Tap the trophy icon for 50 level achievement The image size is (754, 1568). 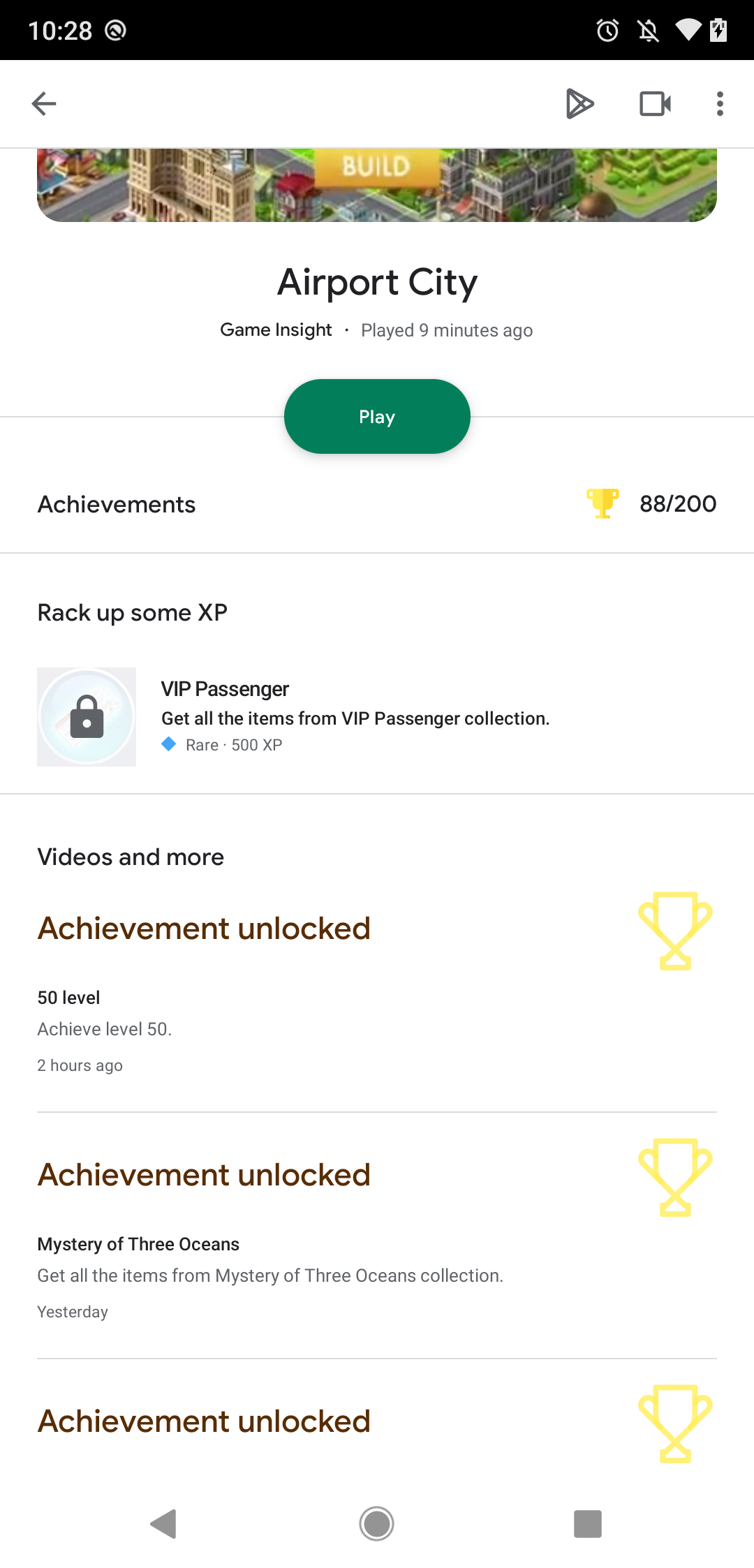pos(675,931)
